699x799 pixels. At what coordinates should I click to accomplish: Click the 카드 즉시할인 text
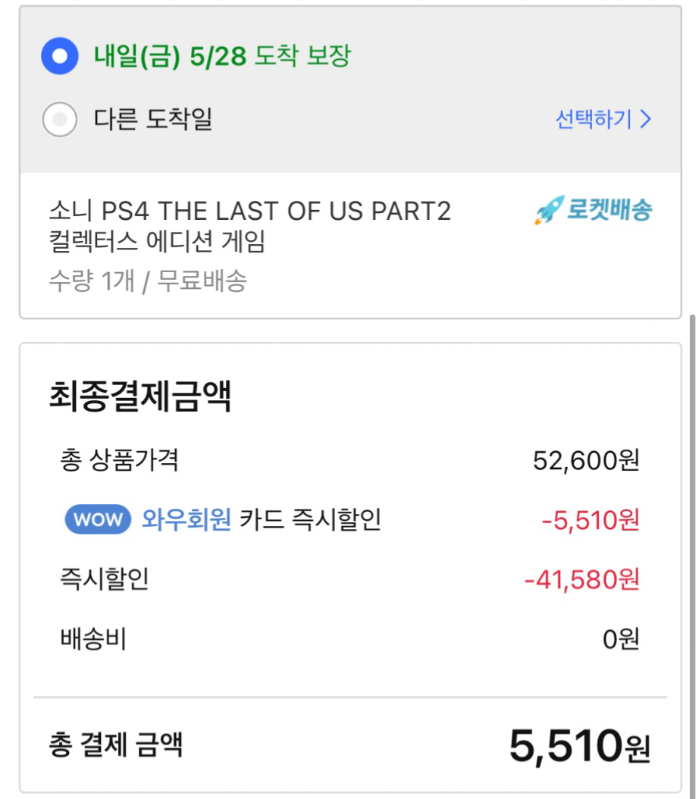tap(310, 520)
